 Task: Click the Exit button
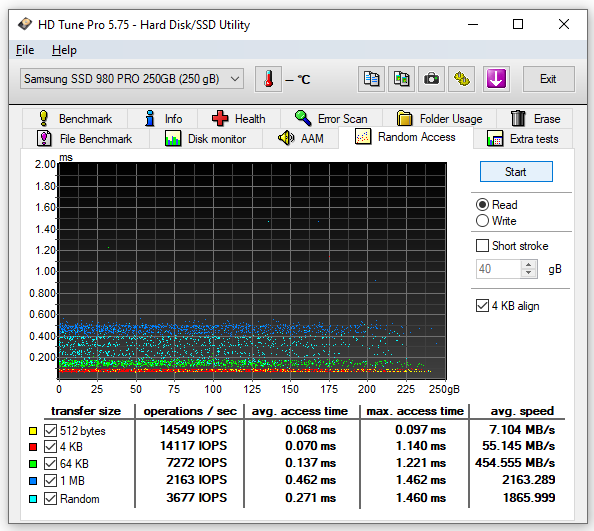pyautogui.click(x=548, y=79)
